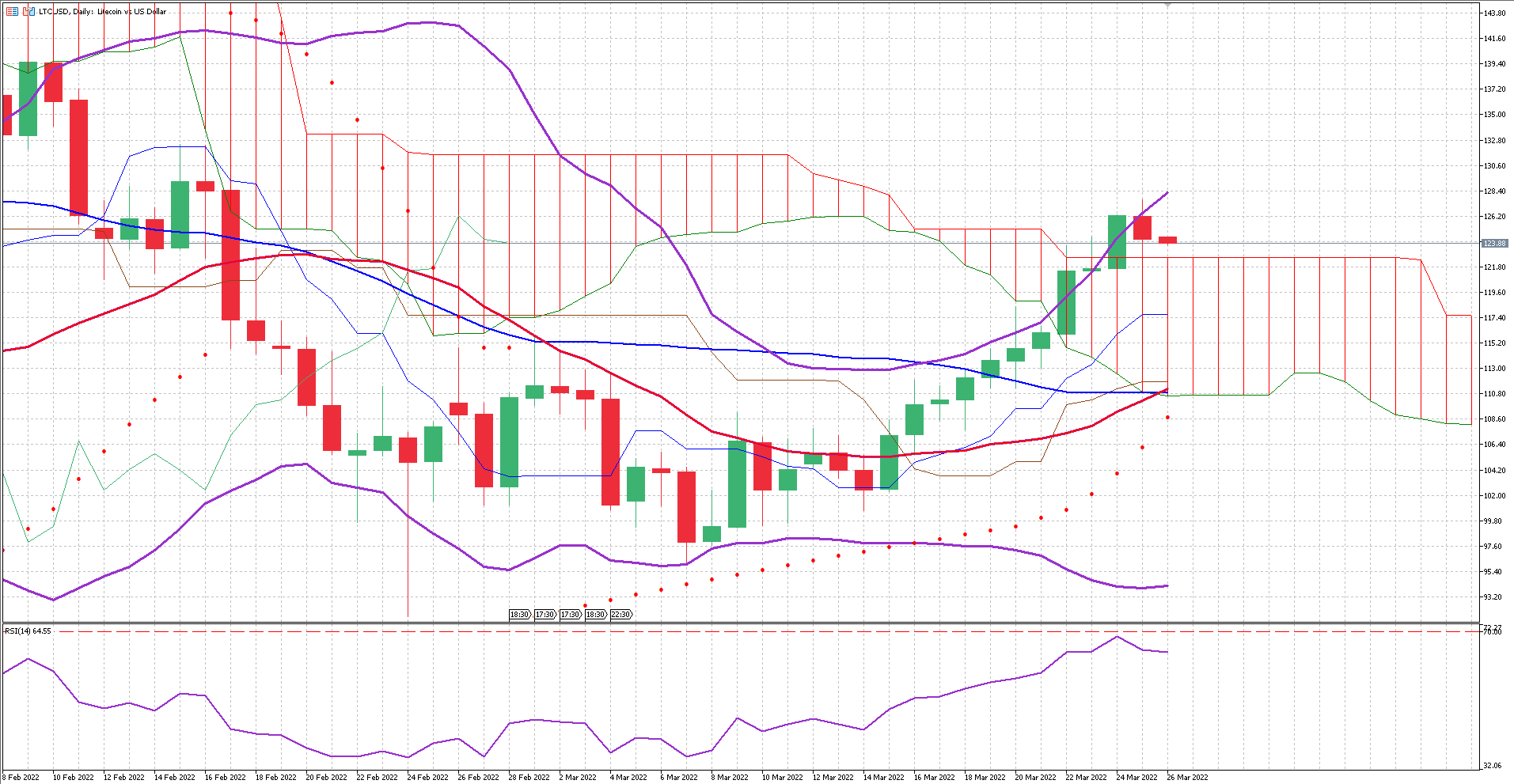
Task: Open the one-click trading panel icon
Action: (x=12, y=11)
